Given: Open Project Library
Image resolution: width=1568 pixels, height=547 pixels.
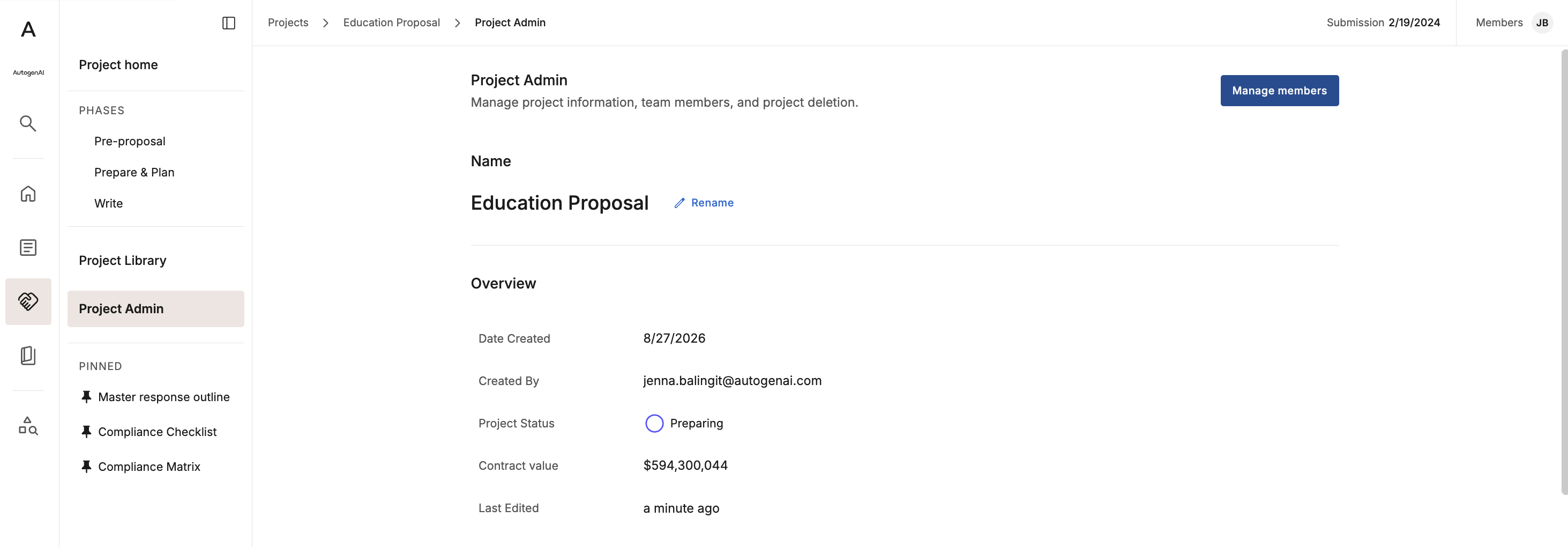Looking at the screenshot, I should (x=122, y=261).
